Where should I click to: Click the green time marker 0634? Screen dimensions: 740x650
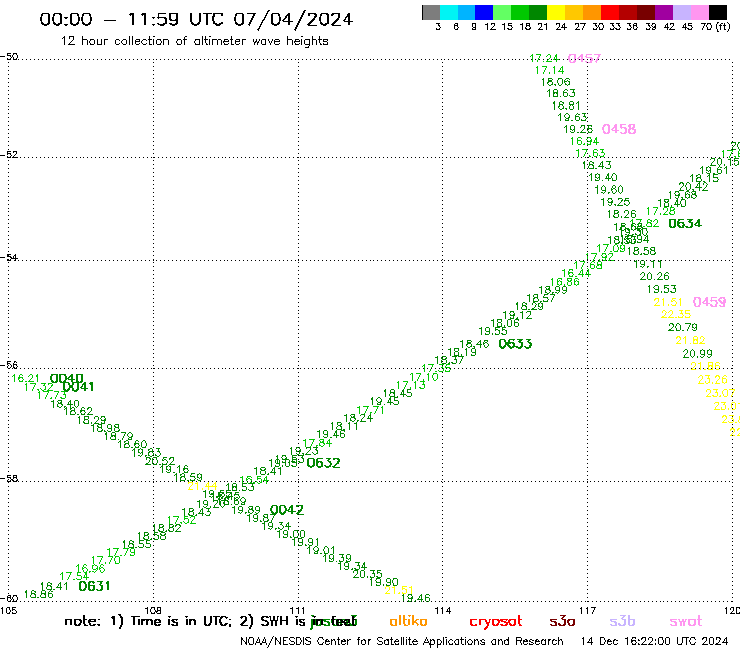(685, 224)
